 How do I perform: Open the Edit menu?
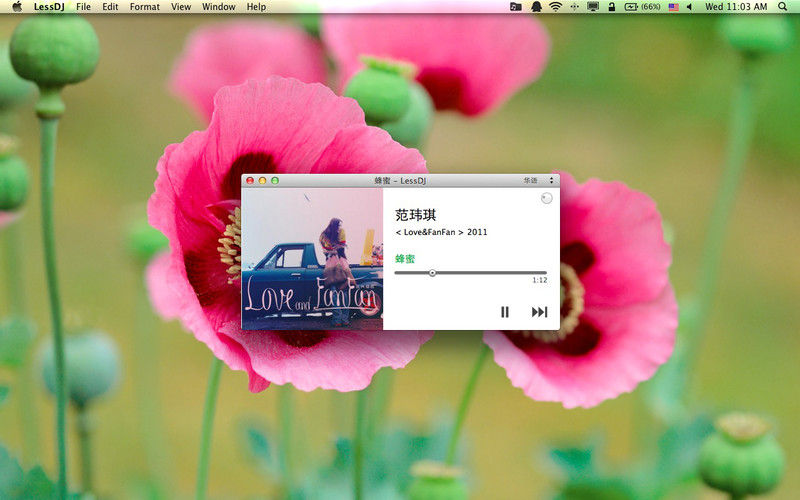[x=110, y=7]
